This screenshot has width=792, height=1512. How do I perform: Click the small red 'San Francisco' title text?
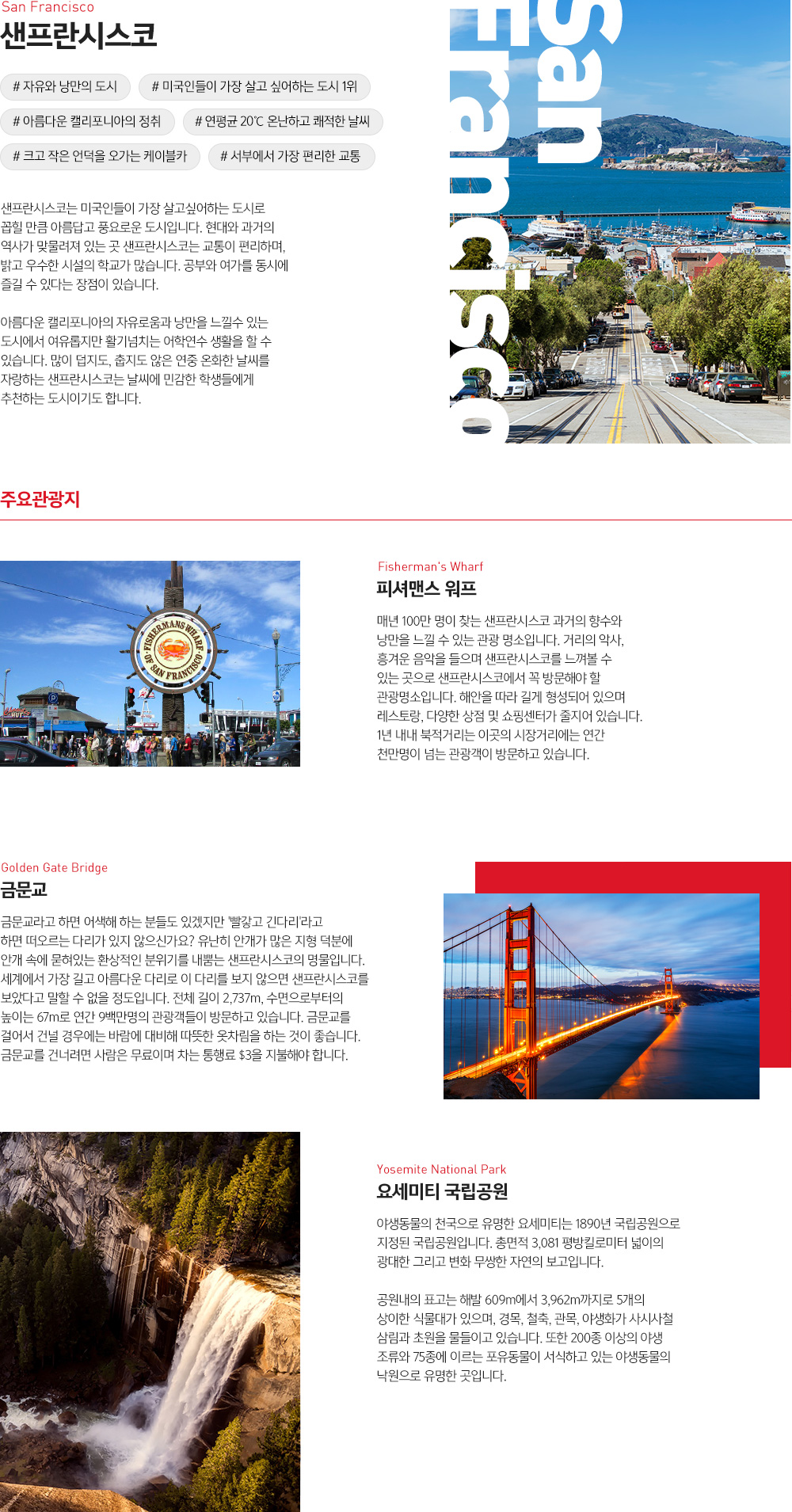(48, 7)
